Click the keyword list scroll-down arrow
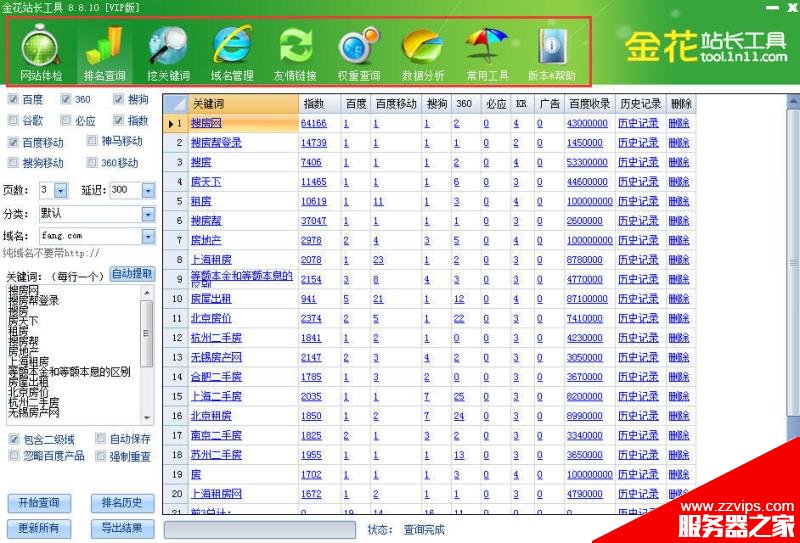The height and width of the screenshot is (543, 800). tap(147, 418)
